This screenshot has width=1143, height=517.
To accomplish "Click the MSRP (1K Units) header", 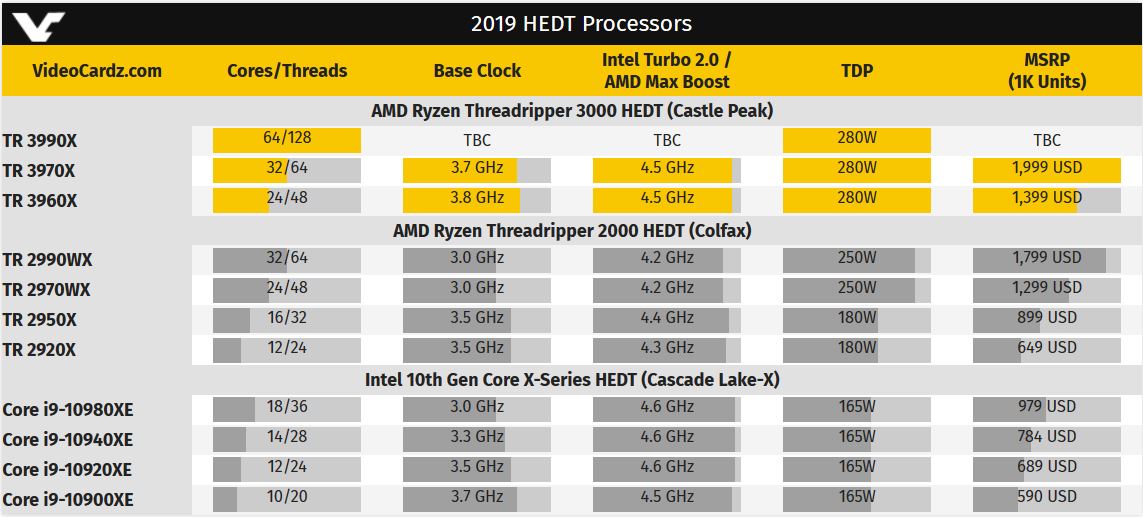I will coord(1047,71).
